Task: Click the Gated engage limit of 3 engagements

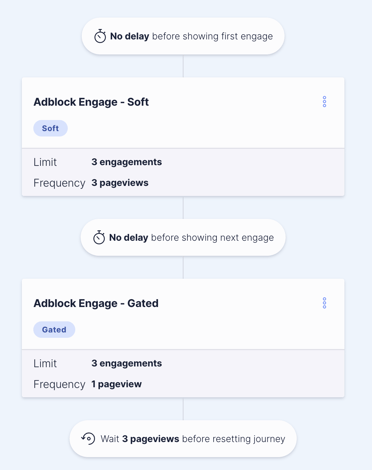Action: pyautogui.click(x=127, y=363)
